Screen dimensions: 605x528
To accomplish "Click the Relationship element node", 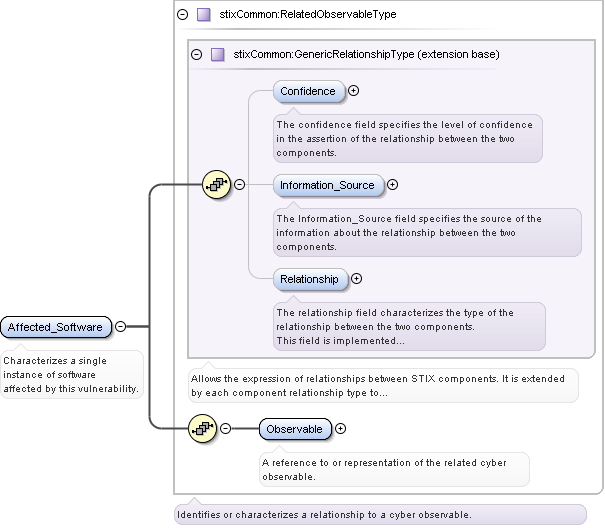I will [309, 279].
